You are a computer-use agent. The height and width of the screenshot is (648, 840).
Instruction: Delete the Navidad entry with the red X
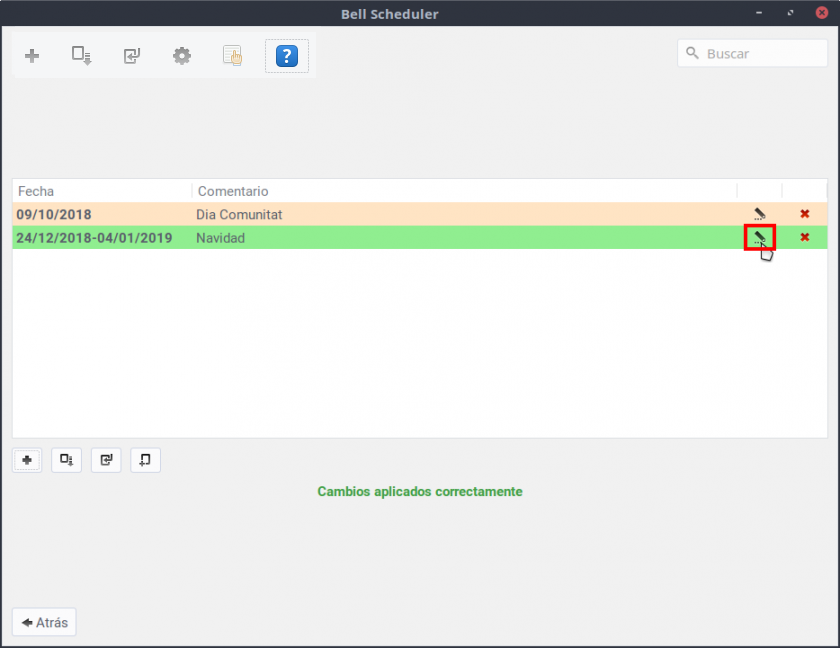click(x=804, y=238)
